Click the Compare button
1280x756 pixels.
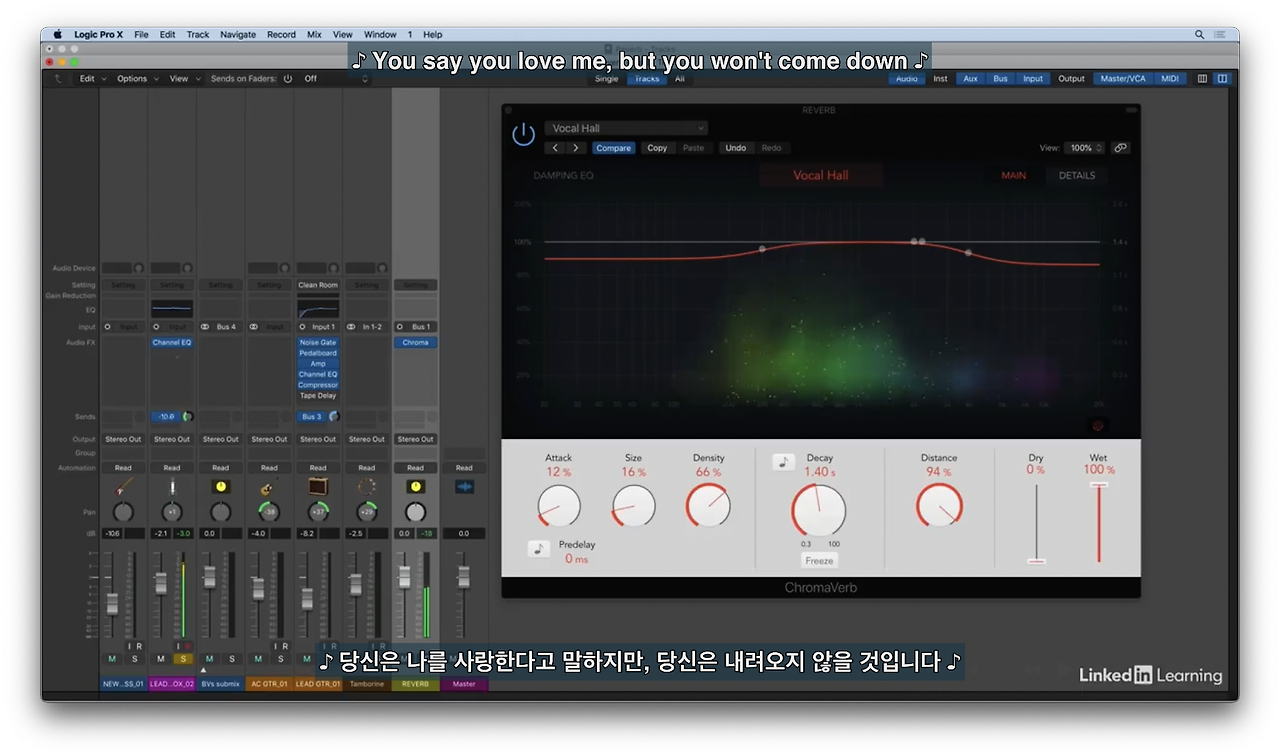[614, 148]
